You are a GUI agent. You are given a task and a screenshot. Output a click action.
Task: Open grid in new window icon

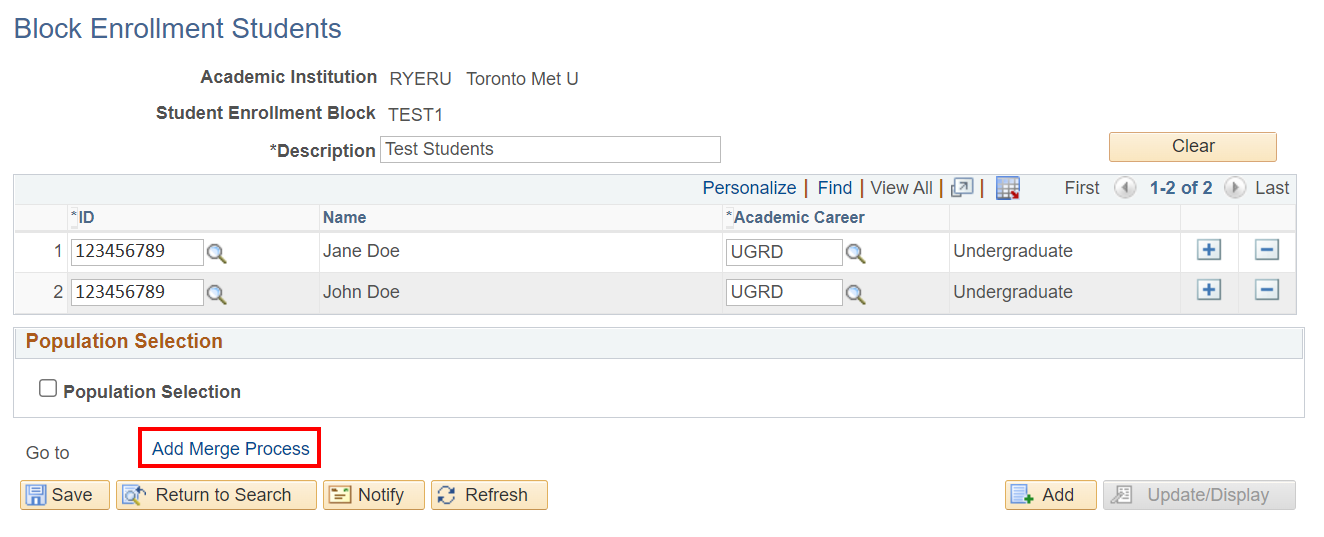pyautogui.click(x=962, y=188)
